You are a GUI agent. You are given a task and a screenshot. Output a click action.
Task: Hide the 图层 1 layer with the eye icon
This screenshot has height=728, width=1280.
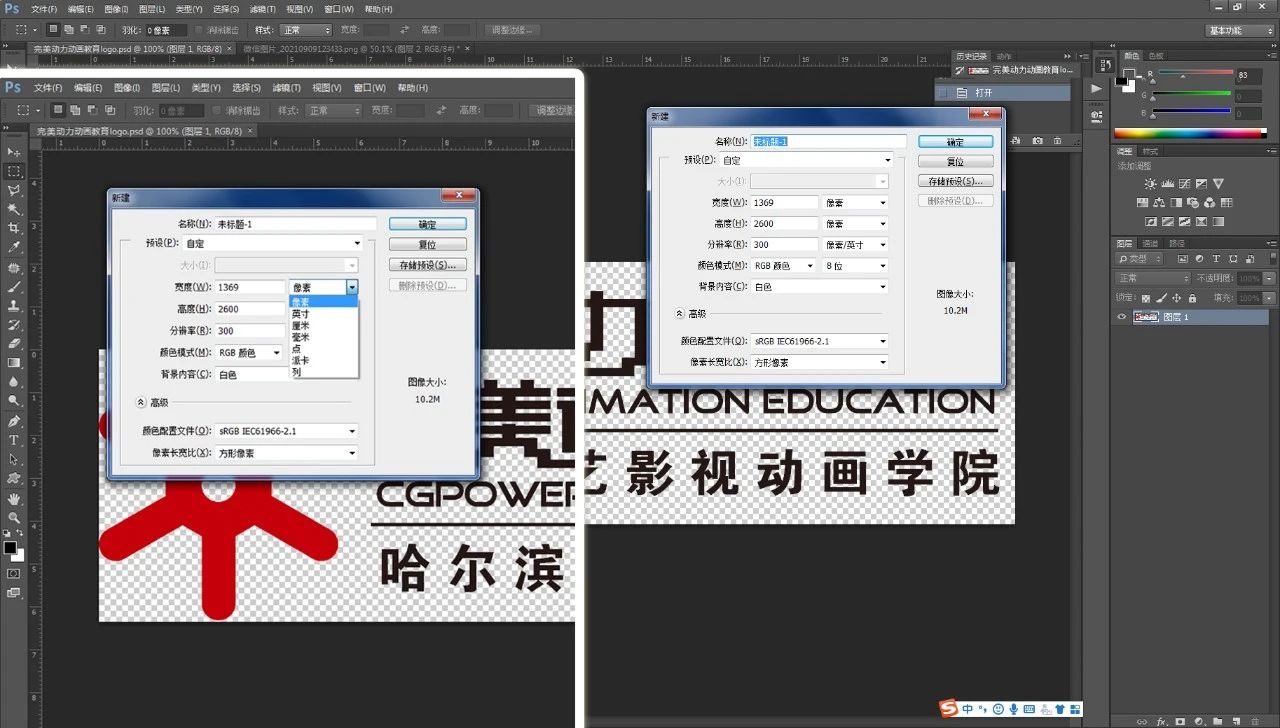click(x=1122, y=317)
